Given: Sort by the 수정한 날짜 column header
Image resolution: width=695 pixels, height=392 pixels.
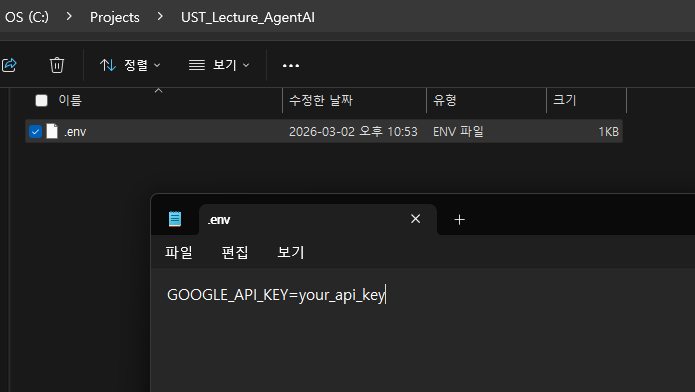Looking at the screenshot, I should [321, 100].
